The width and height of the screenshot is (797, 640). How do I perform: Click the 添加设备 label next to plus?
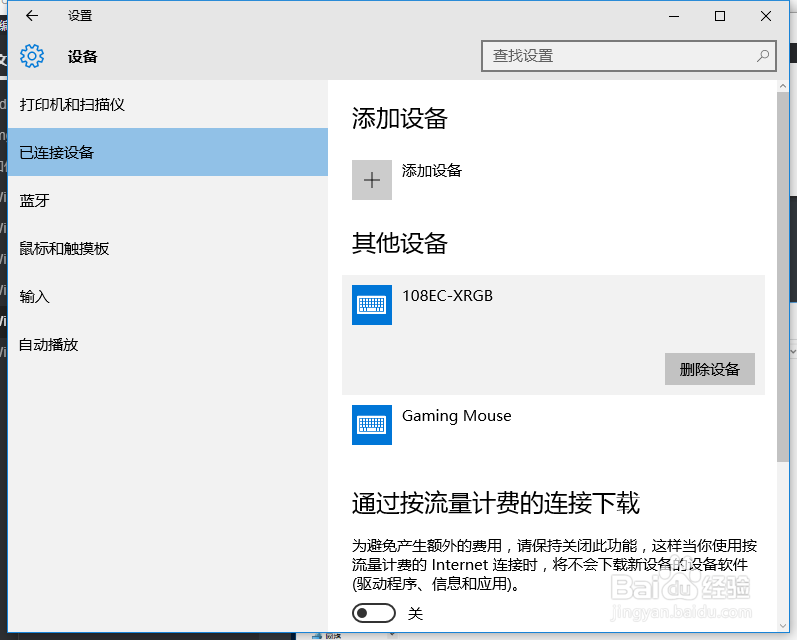432,171
